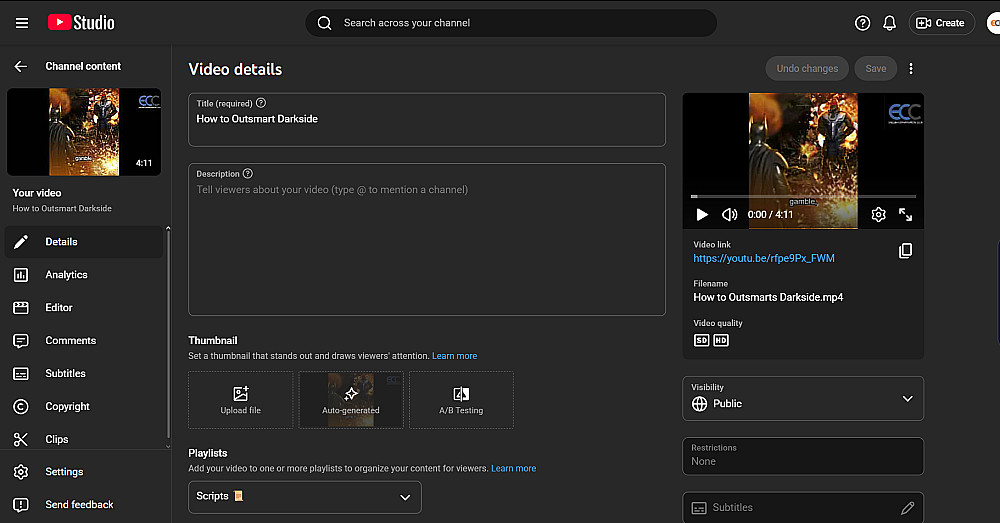Open the youtu.be video link

(764, 258)
